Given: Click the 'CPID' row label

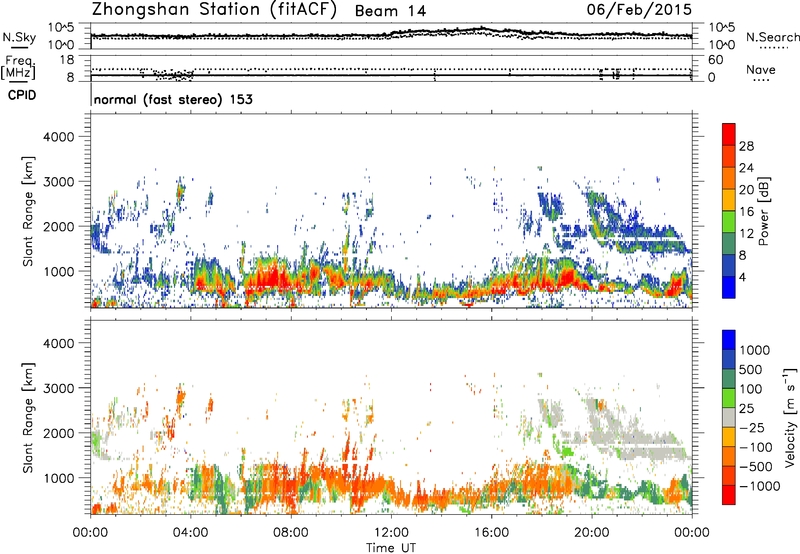Looking at the screenshot, I should (22, 95).
